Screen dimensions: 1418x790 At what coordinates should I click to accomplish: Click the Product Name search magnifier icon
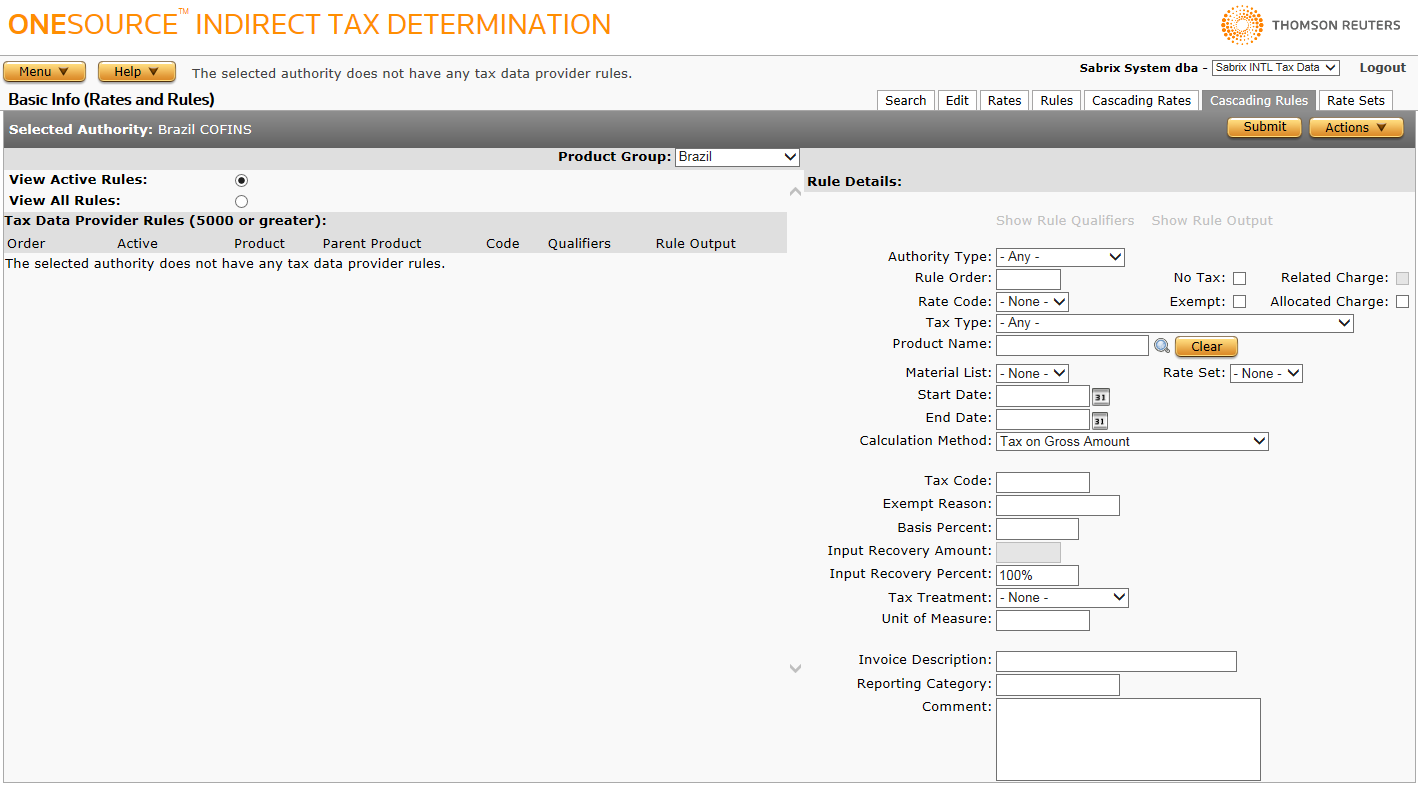[x=1161, y=346]
